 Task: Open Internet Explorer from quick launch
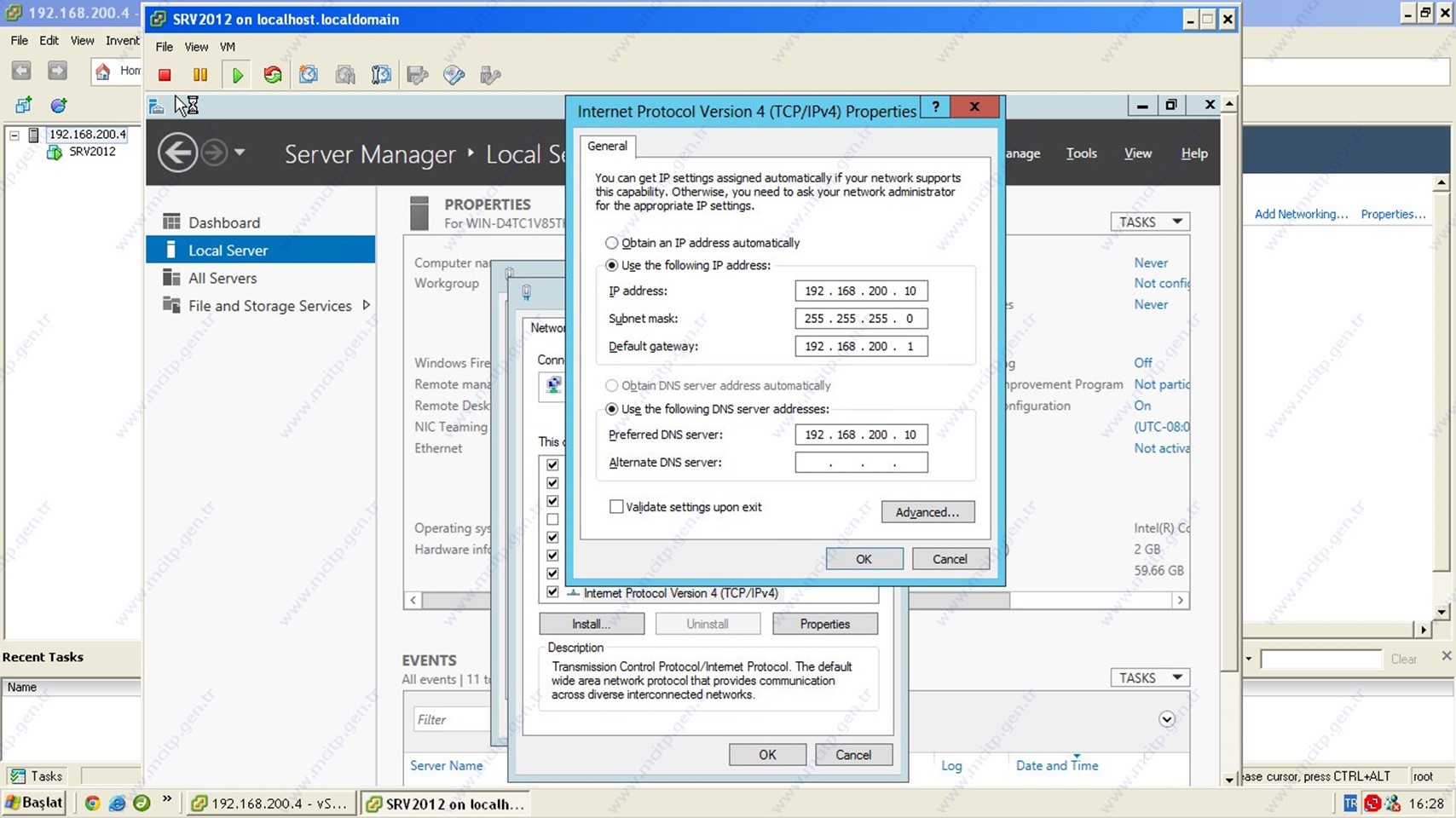[117, 803]
